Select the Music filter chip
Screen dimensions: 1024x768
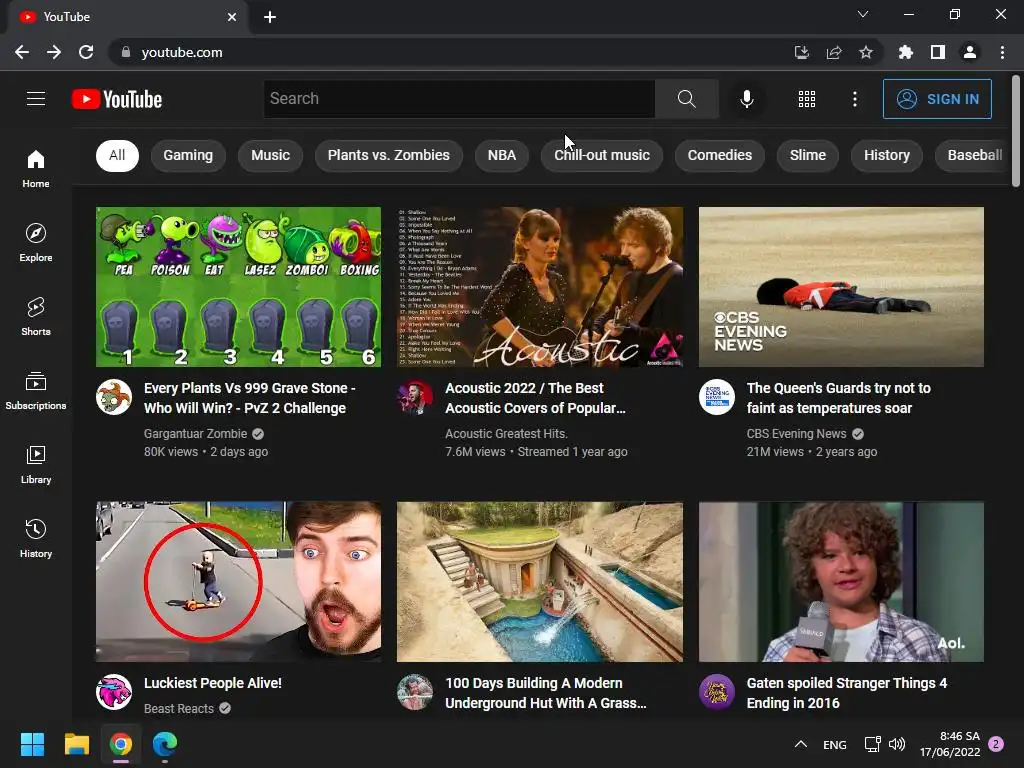point(270,155)
